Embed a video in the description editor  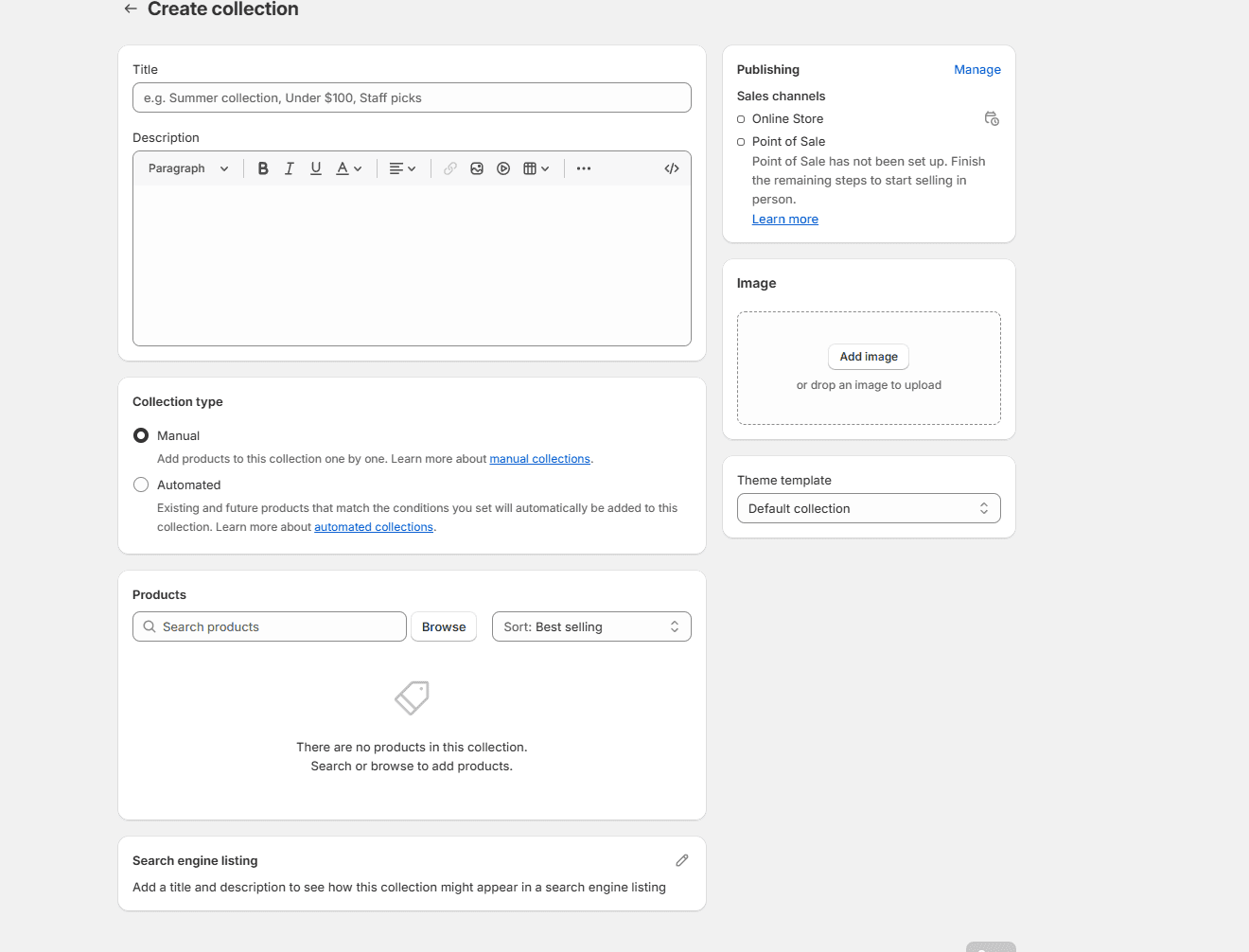[x=503, y=167]
